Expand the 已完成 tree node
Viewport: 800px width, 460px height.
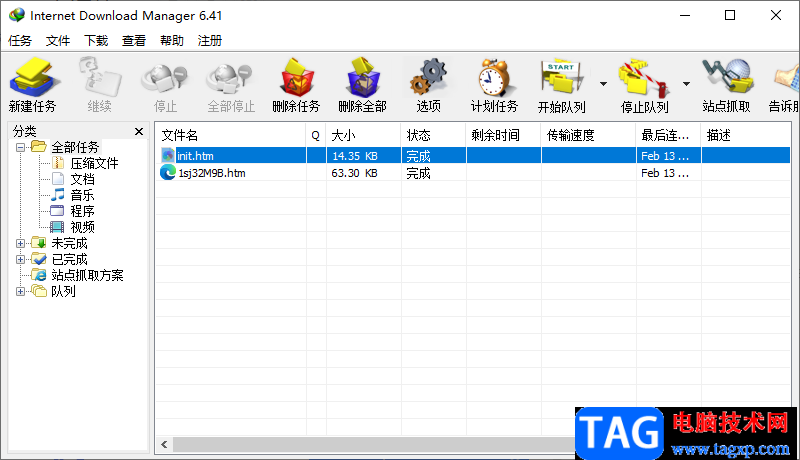pos(20,259)
